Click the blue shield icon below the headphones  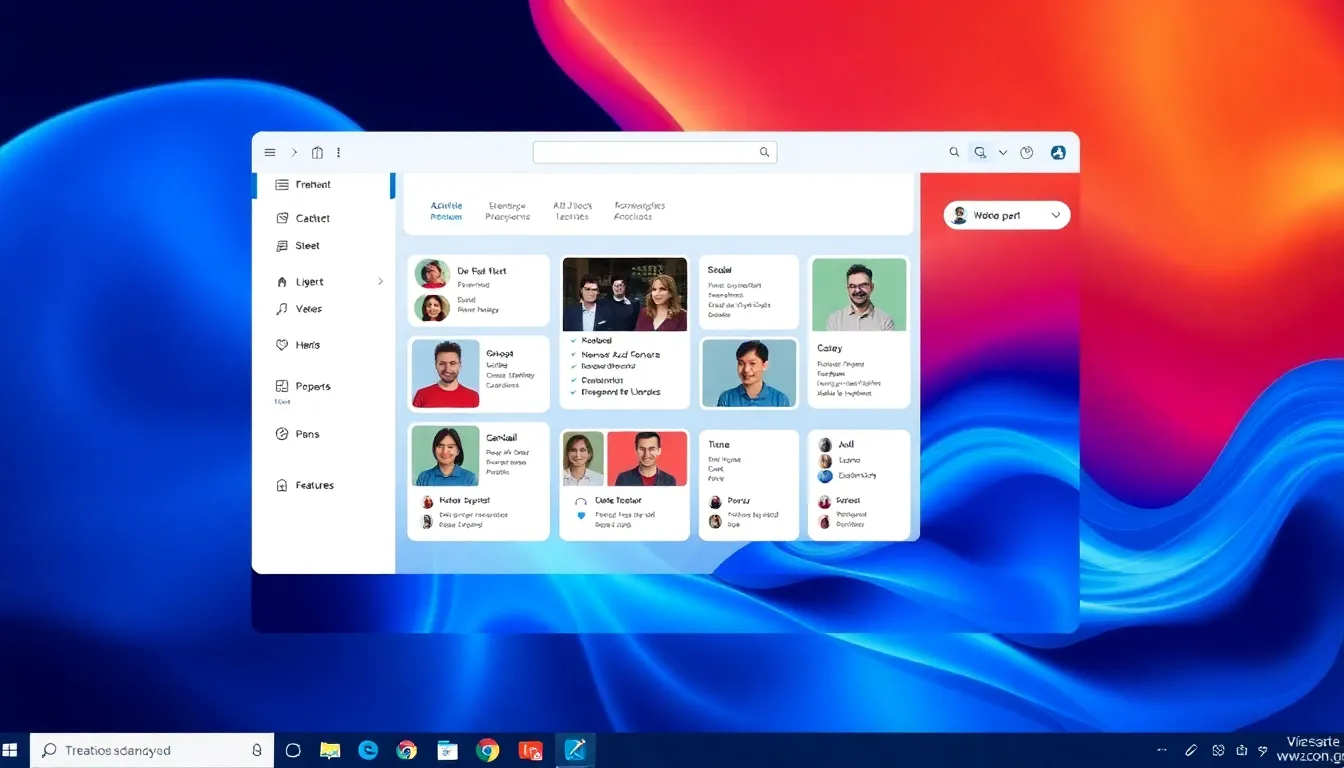[x=581, y=516]
